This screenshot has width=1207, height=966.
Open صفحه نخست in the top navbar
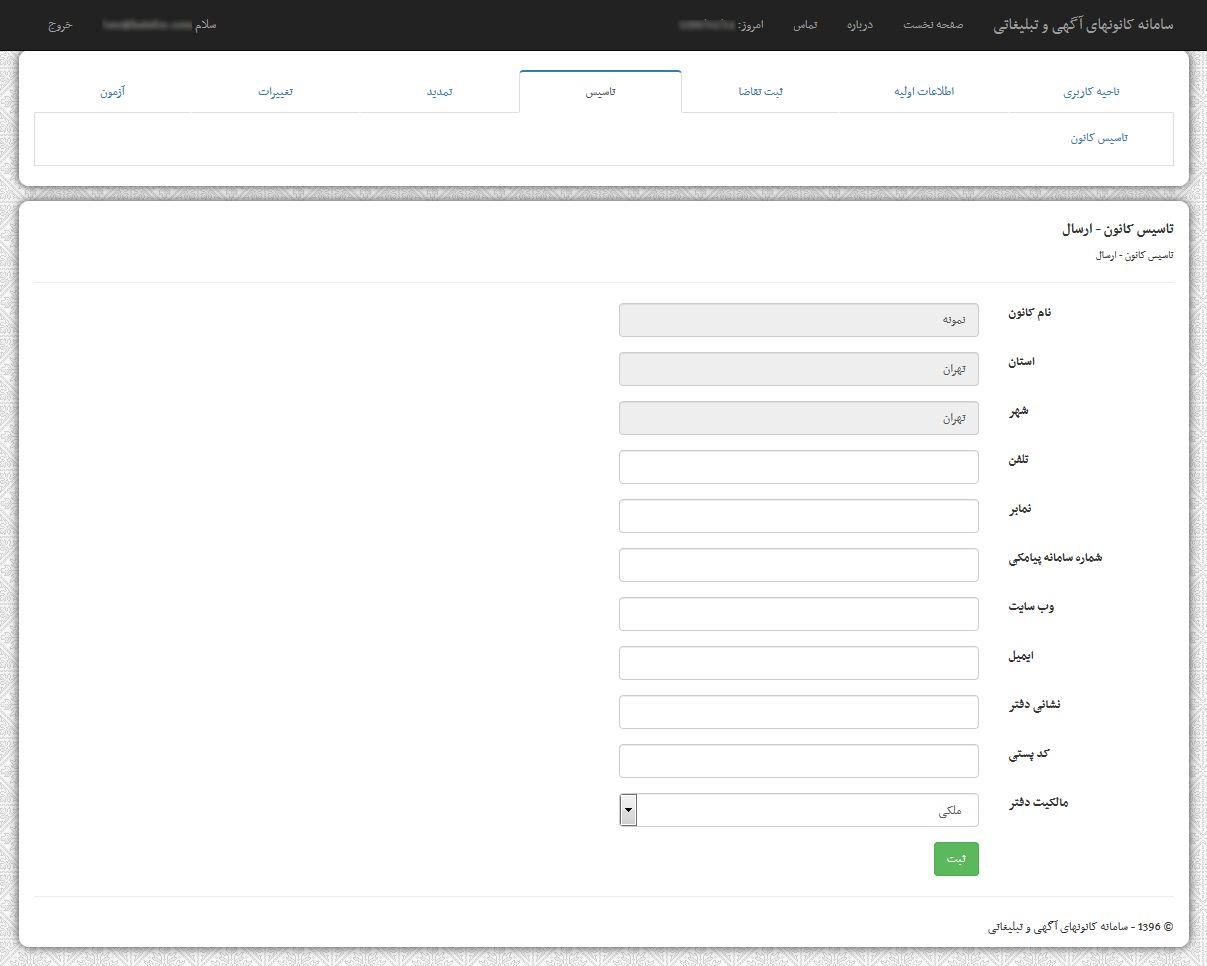(x=933, y=24)
